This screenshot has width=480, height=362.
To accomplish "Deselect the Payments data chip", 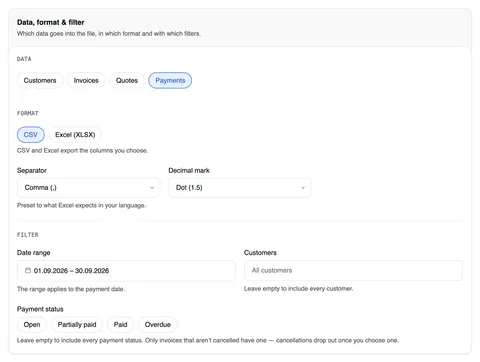I will tap(170, 80).
